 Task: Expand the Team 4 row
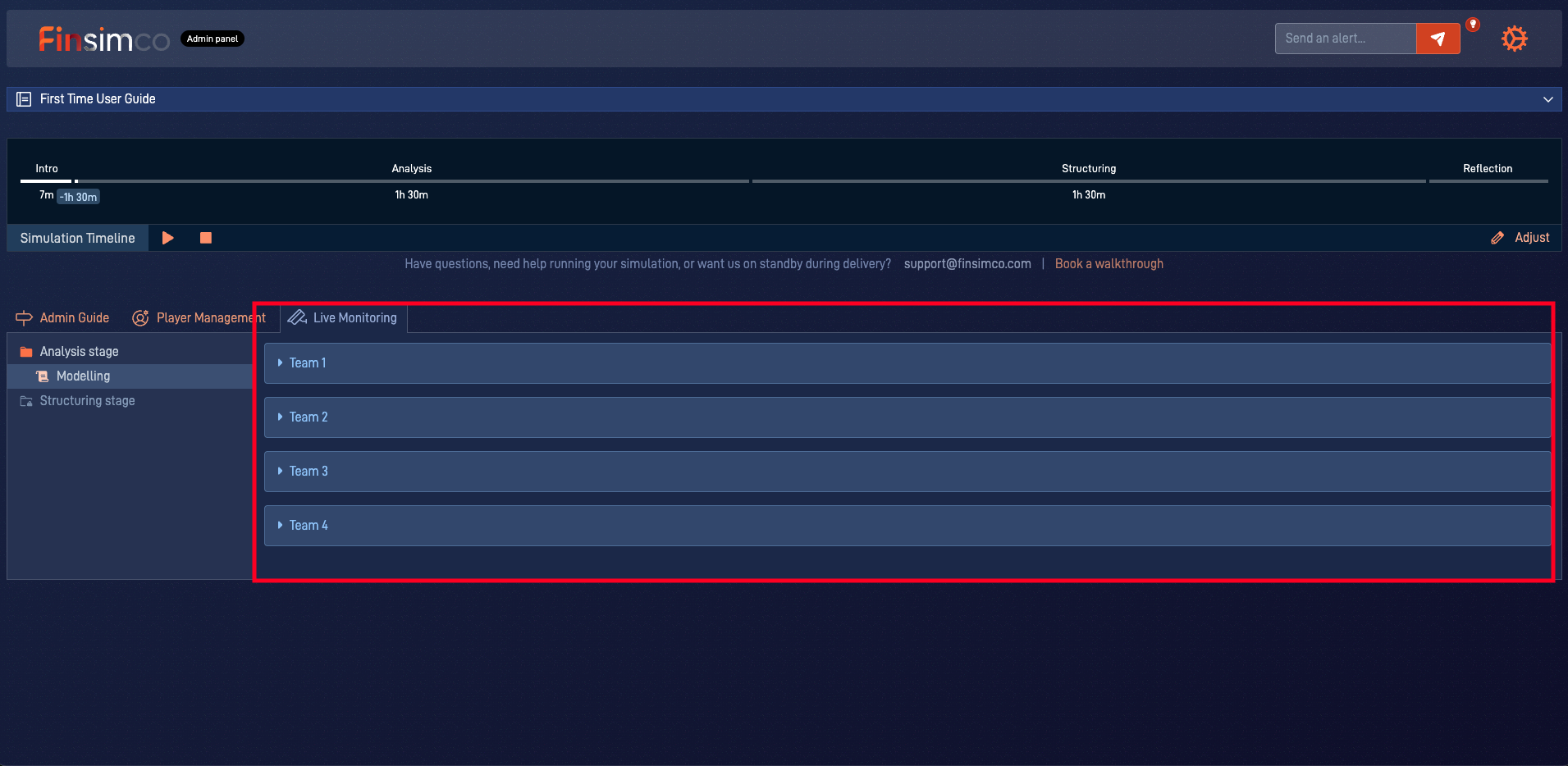tap(907, 526)
